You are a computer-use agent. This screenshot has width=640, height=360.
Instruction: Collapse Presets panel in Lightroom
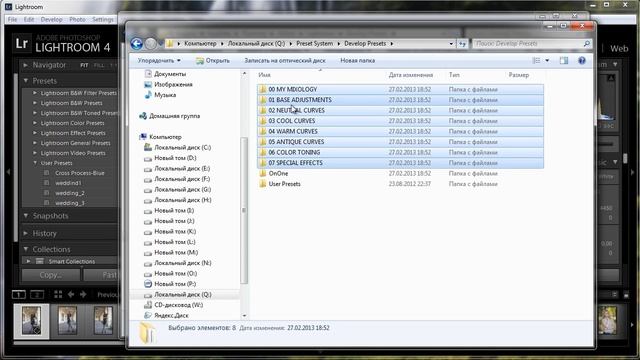(x=26, y=81)
